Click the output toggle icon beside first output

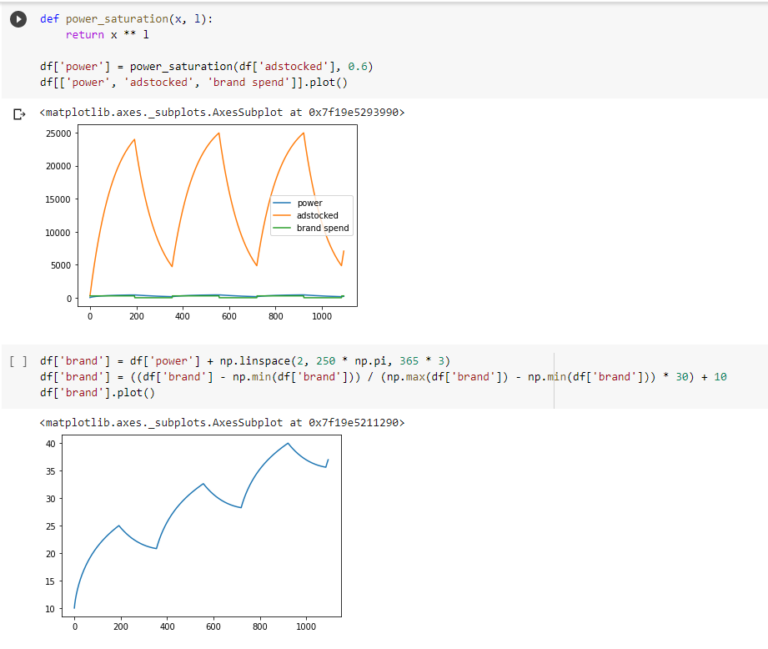pos(17,114)
